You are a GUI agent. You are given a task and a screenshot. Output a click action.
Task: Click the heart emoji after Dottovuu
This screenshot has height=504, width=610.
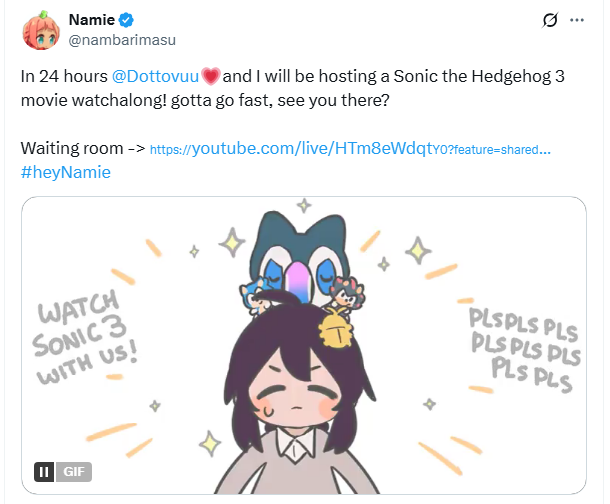[x=210, y=76]
